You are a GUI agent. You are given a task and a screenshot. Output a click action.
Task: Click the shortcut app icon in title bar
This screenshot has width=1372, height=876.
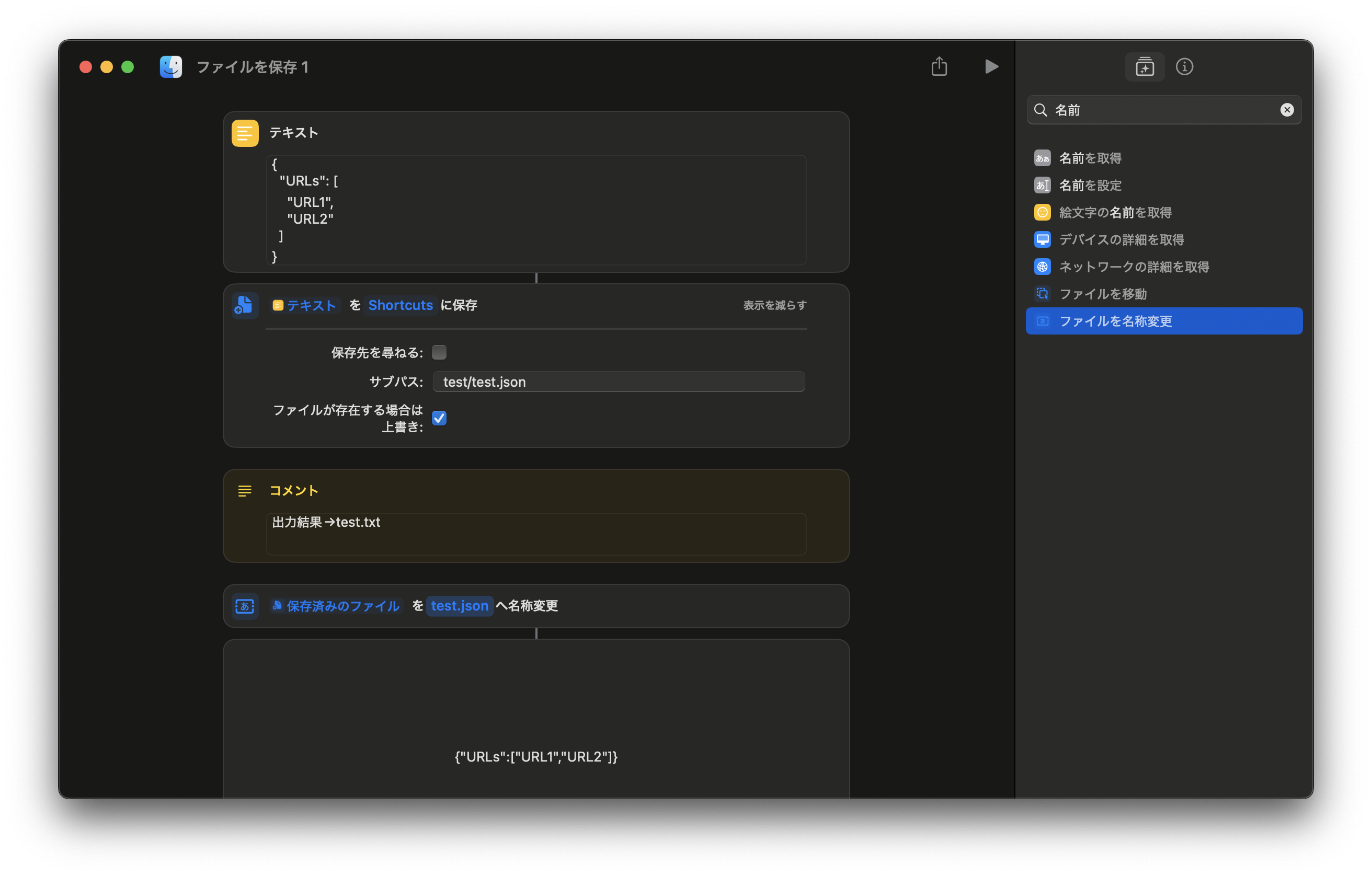171,67
